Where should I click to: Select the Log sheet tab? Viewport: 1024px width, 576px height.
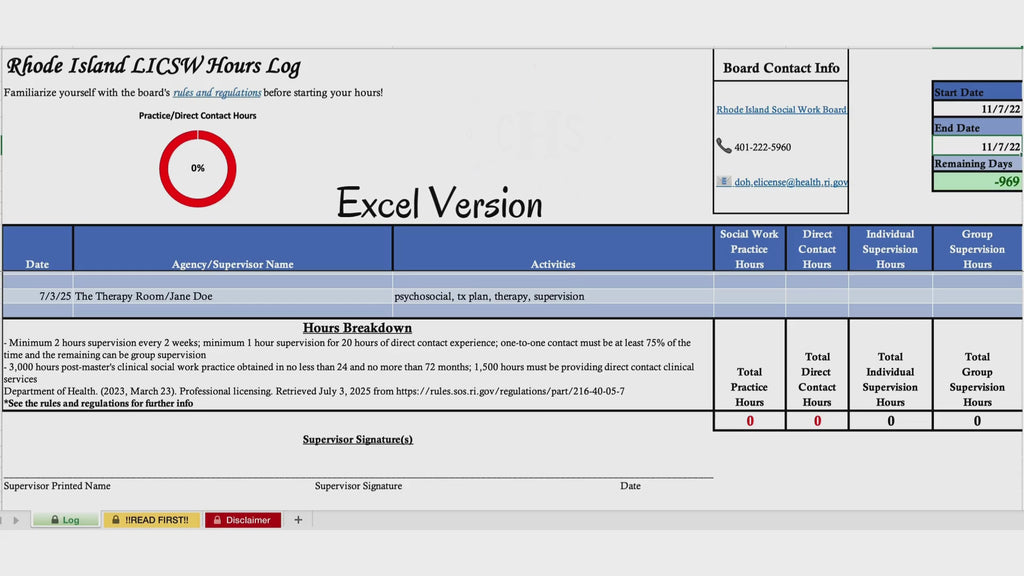click(x=65, y=520)
